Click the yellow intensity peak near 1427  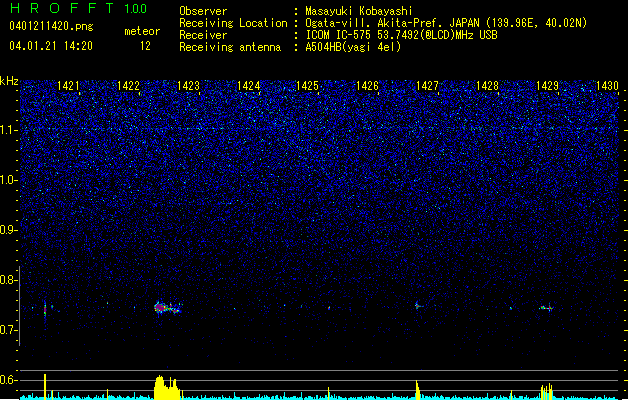pos(418,390)
